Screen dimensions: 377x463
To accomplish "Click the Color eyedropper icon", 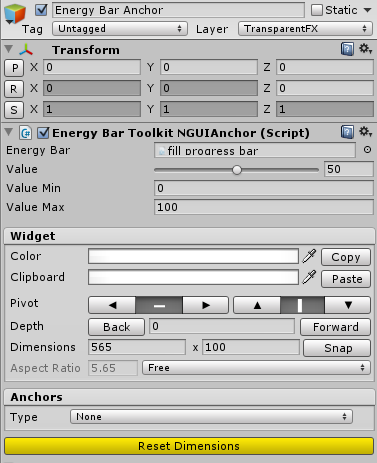I will coord(309,256).
